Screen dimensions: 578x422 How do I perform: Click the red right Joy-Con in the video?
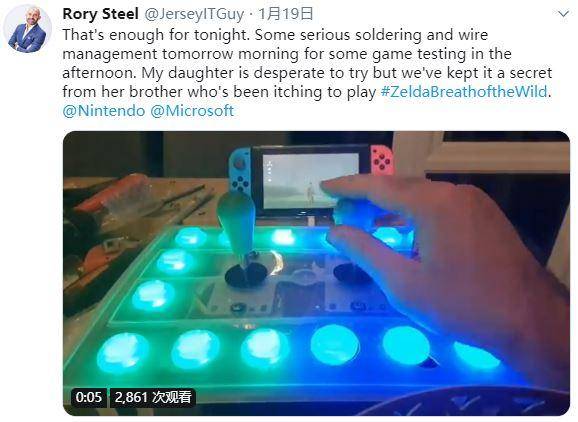click(x=382, y=160)
